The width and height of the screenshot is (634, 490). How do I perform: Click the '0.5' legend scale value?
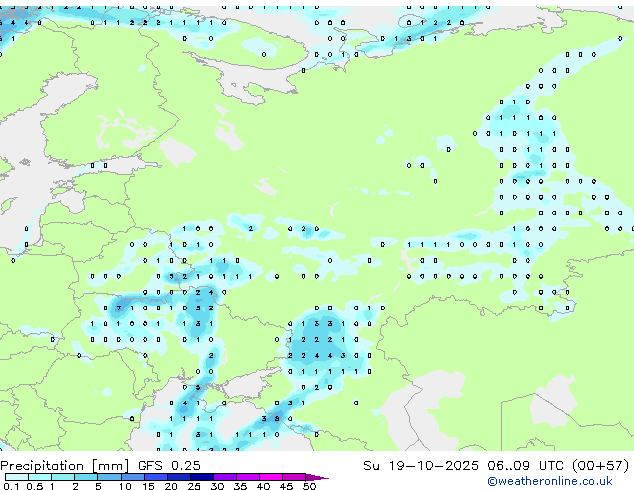35,486
